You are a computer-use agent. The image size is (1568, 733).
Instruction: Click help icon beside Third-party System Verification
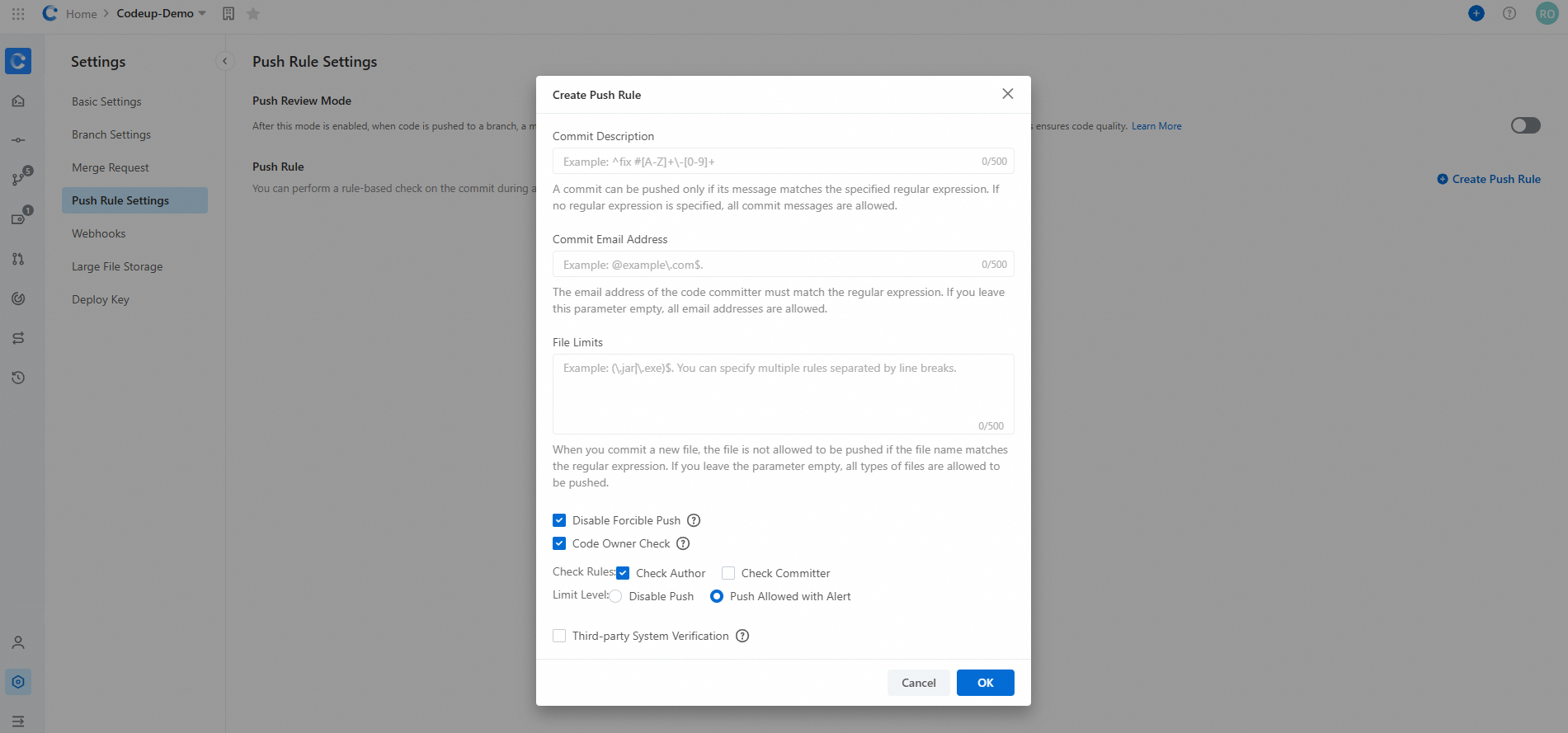click(742, 636)
